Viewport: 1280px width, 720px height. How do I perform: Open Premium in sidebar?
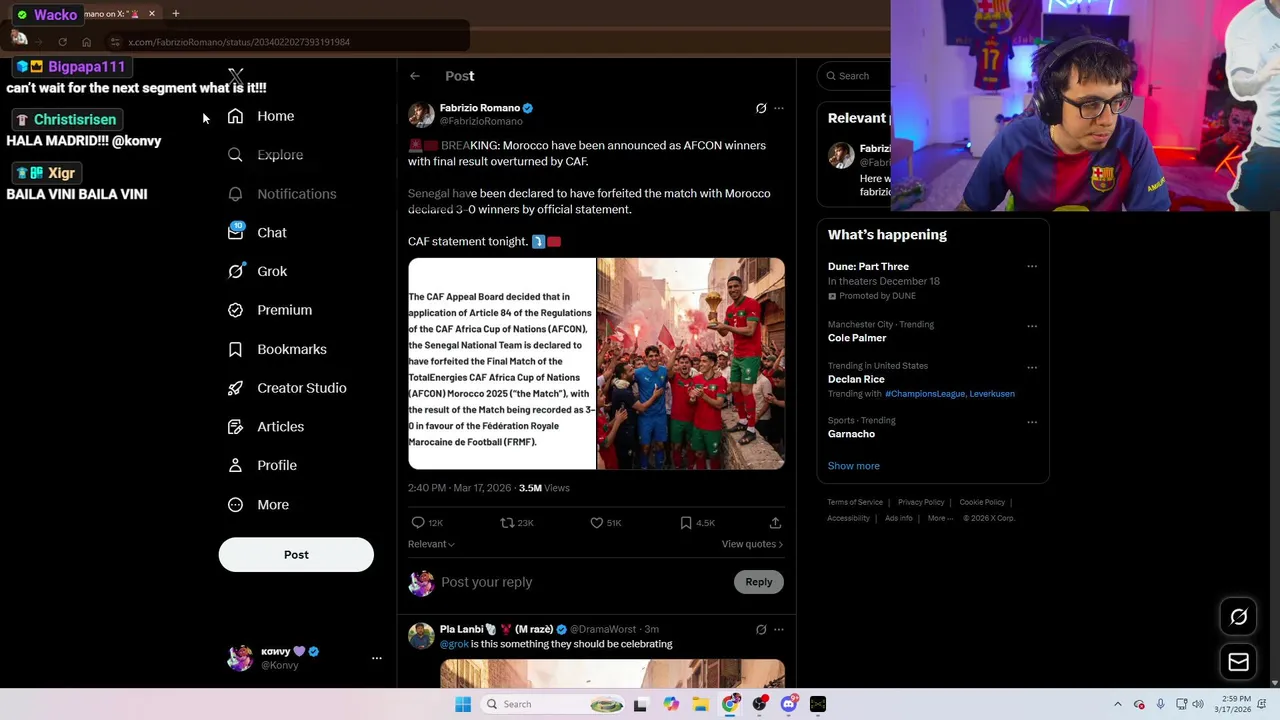click(270, 310)
